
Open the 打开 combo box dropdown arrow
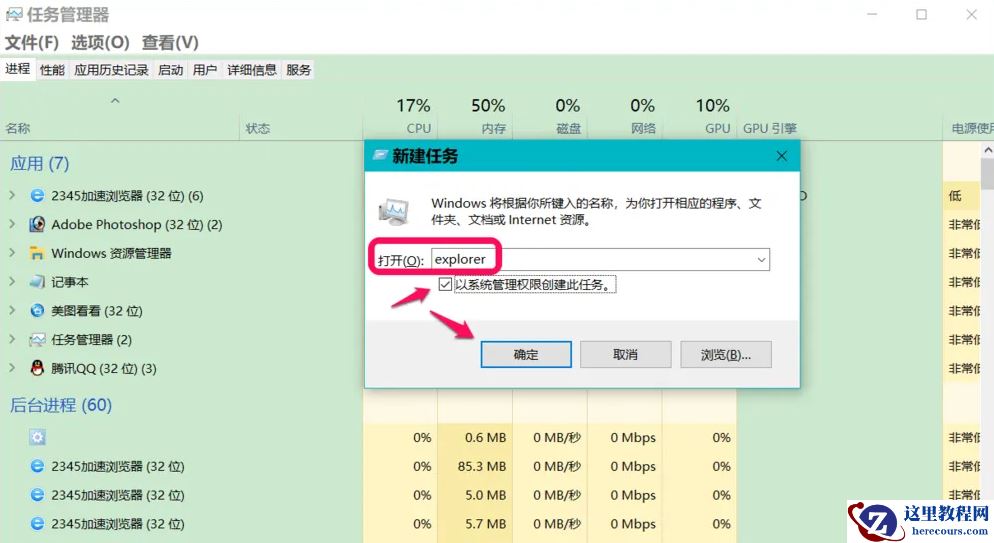761,260
